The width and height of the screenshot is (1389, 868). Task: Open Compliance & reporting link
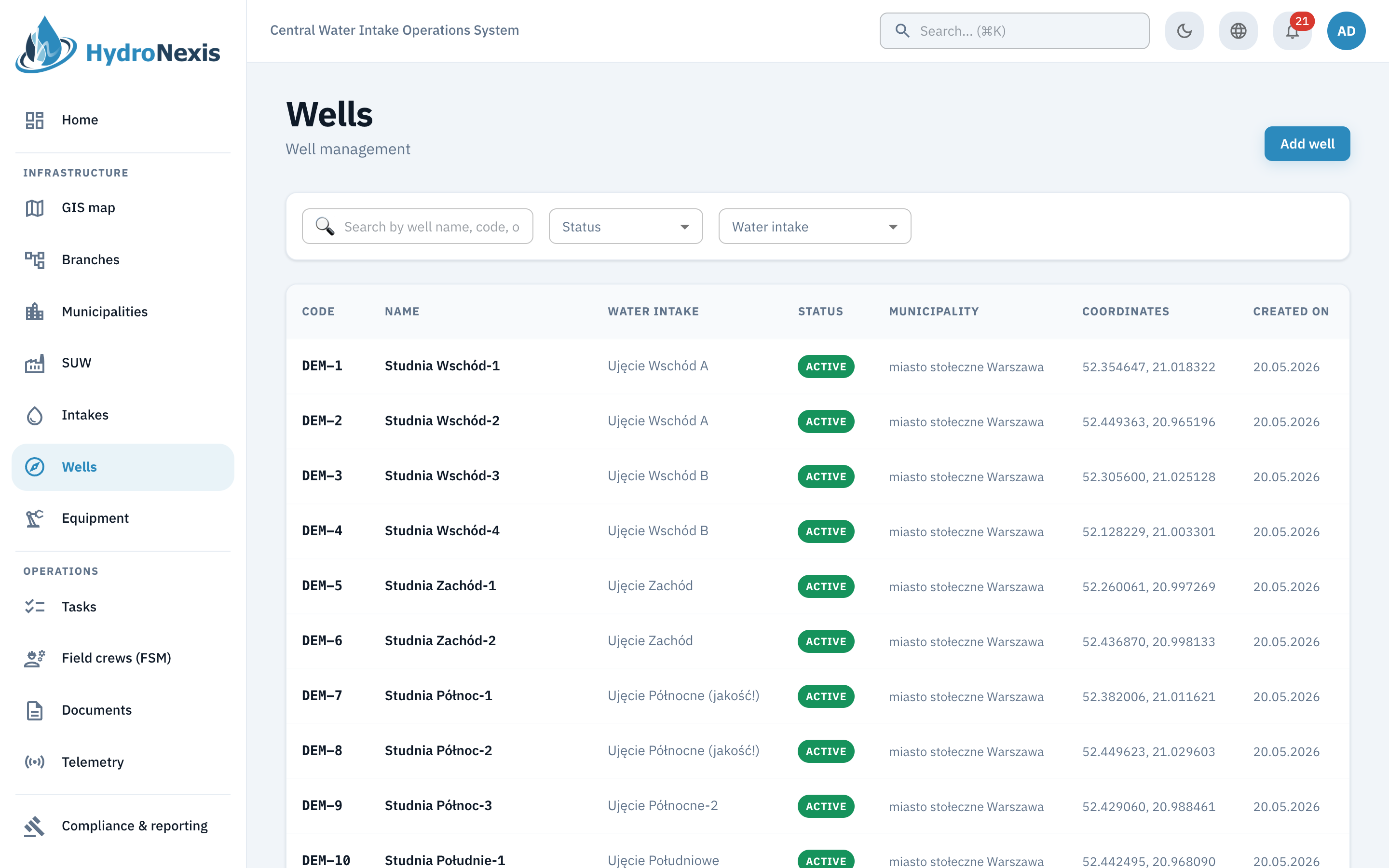tap(123, 826)
